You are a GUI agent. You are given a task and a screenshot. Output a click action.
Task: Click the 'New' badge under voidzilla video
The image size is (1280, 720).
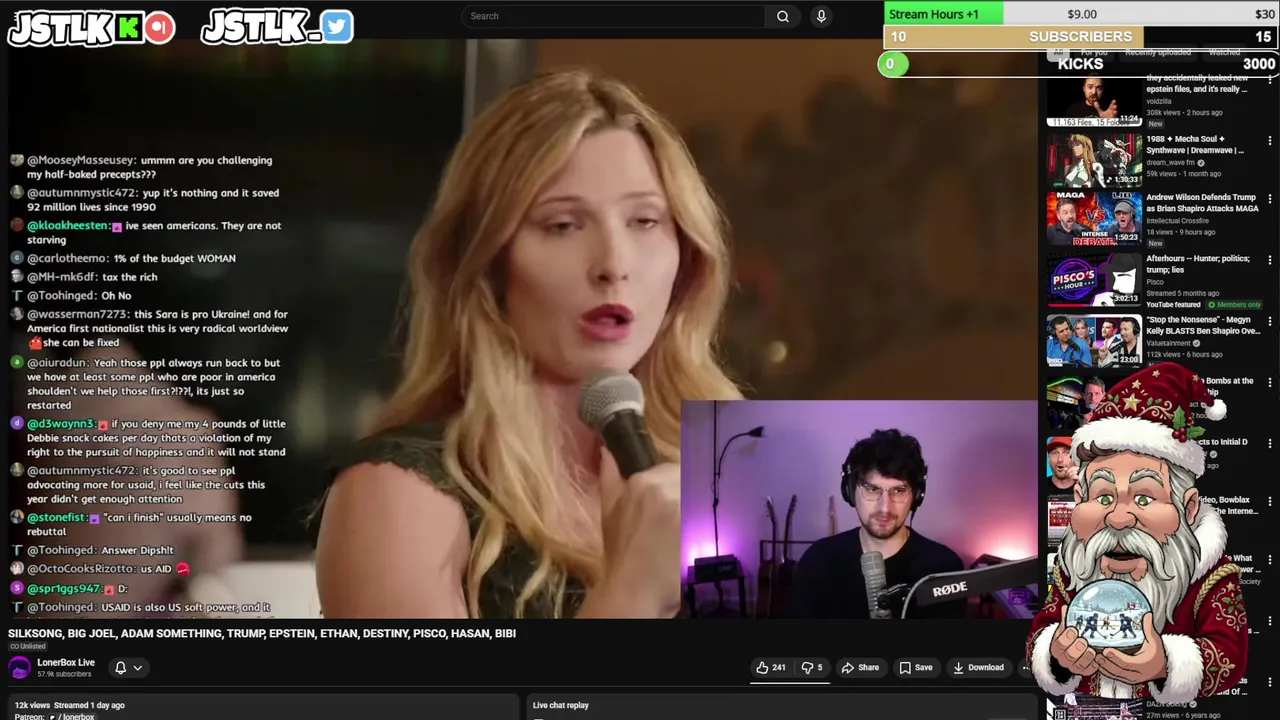(1155, 123)
